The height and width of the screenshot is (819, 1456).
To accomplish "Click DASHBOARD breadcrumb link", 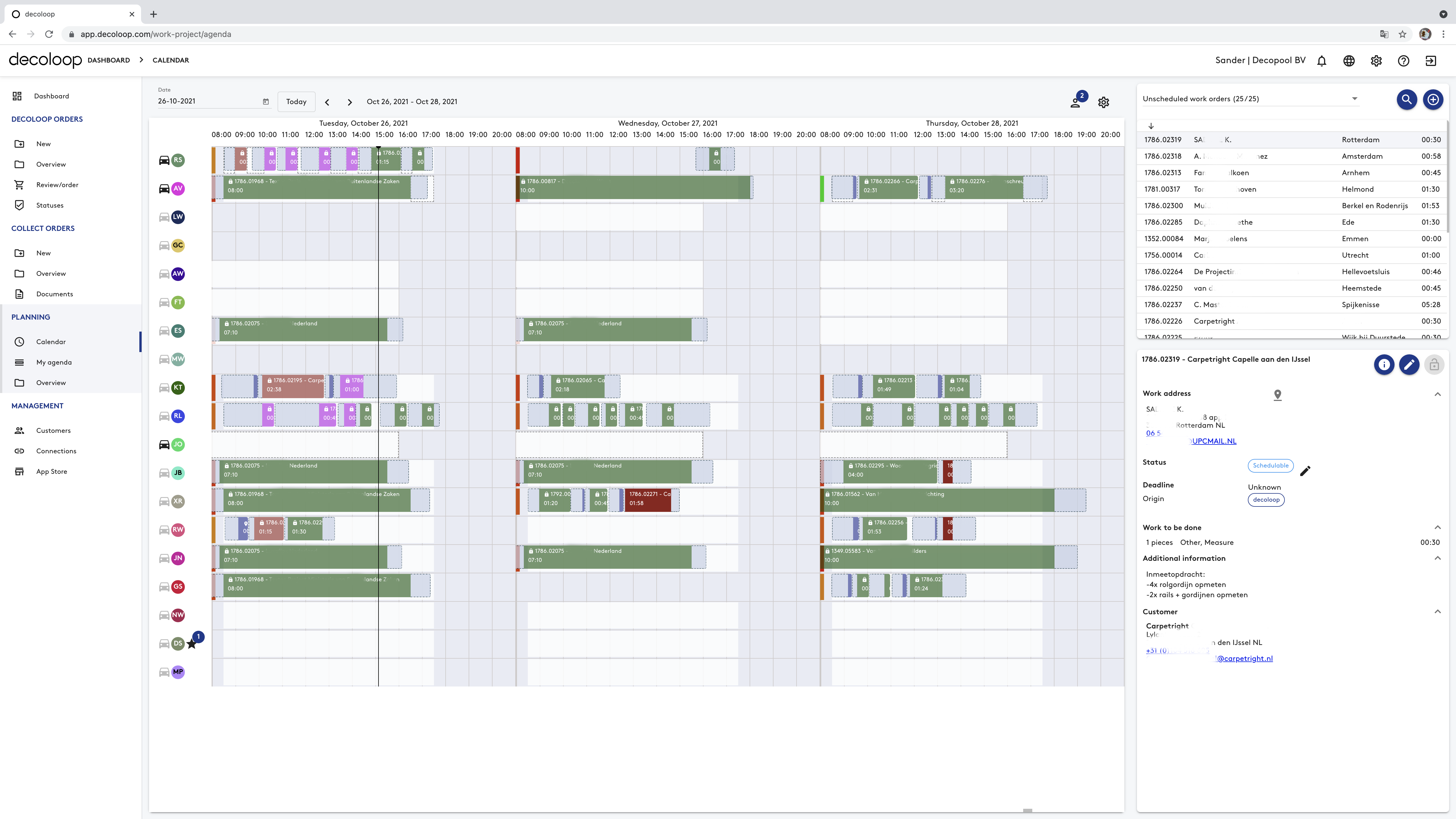I will [109, 61].
